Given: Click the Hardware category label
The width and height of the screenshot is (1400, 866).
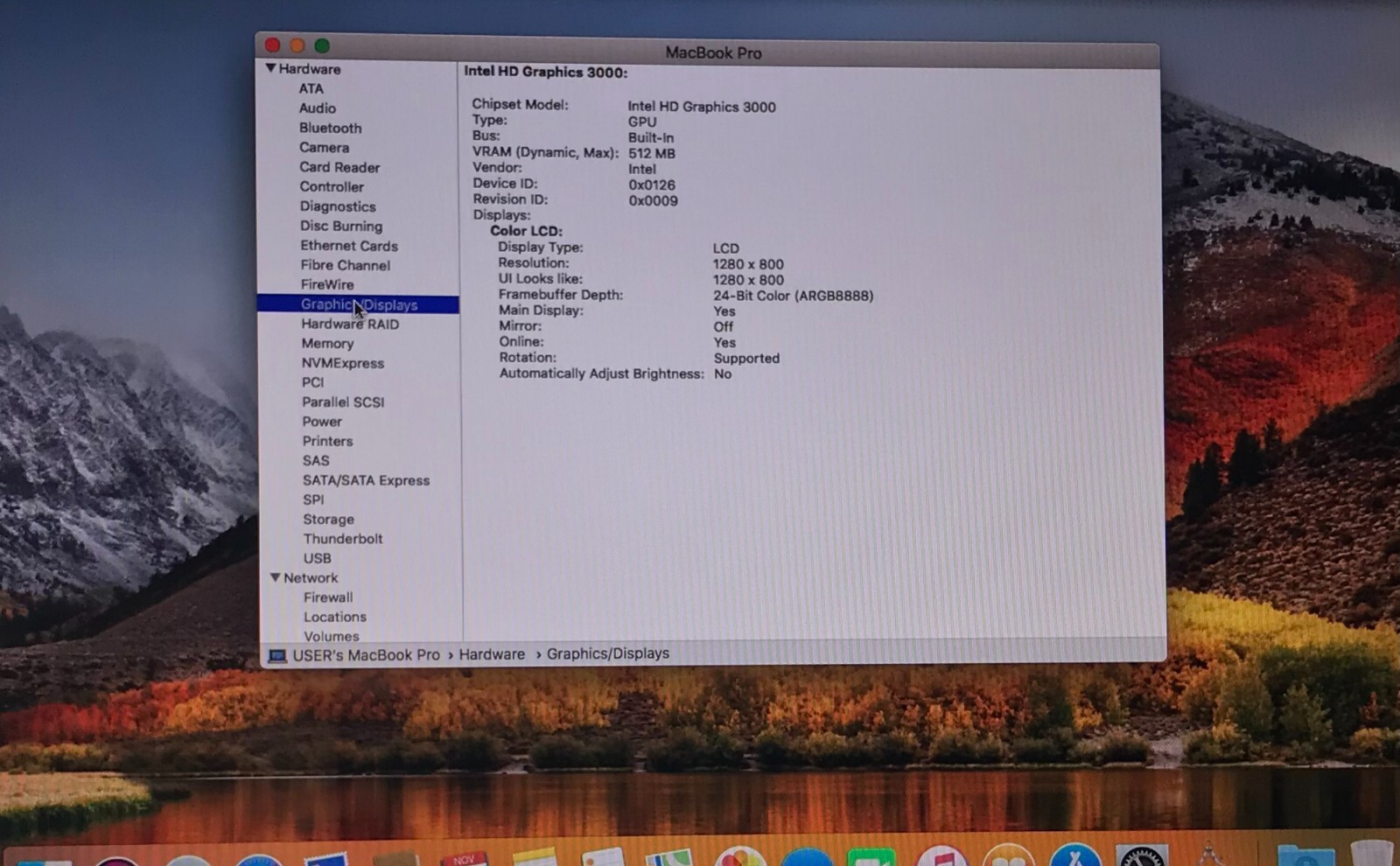Looking at the screenshot, I should coord(310,69).
